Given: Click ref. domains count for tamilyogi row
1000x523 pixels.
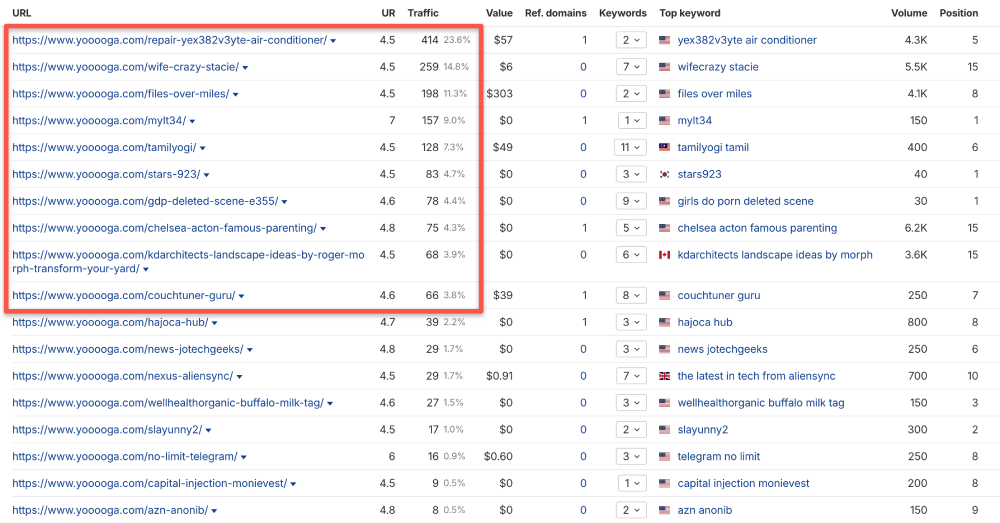Looking at the screenshot, I should tap(583, 147).
